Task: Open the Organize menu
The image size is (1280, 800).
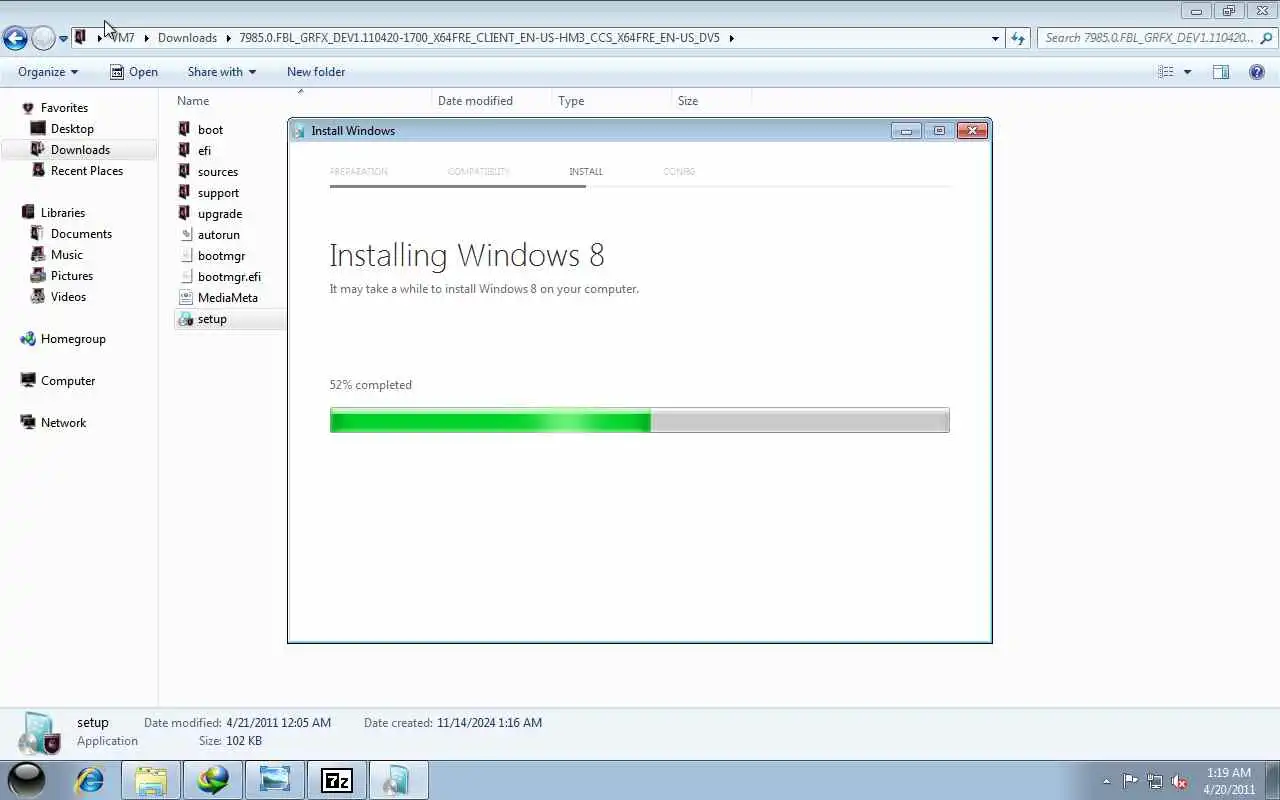Action: coord(48,72)
